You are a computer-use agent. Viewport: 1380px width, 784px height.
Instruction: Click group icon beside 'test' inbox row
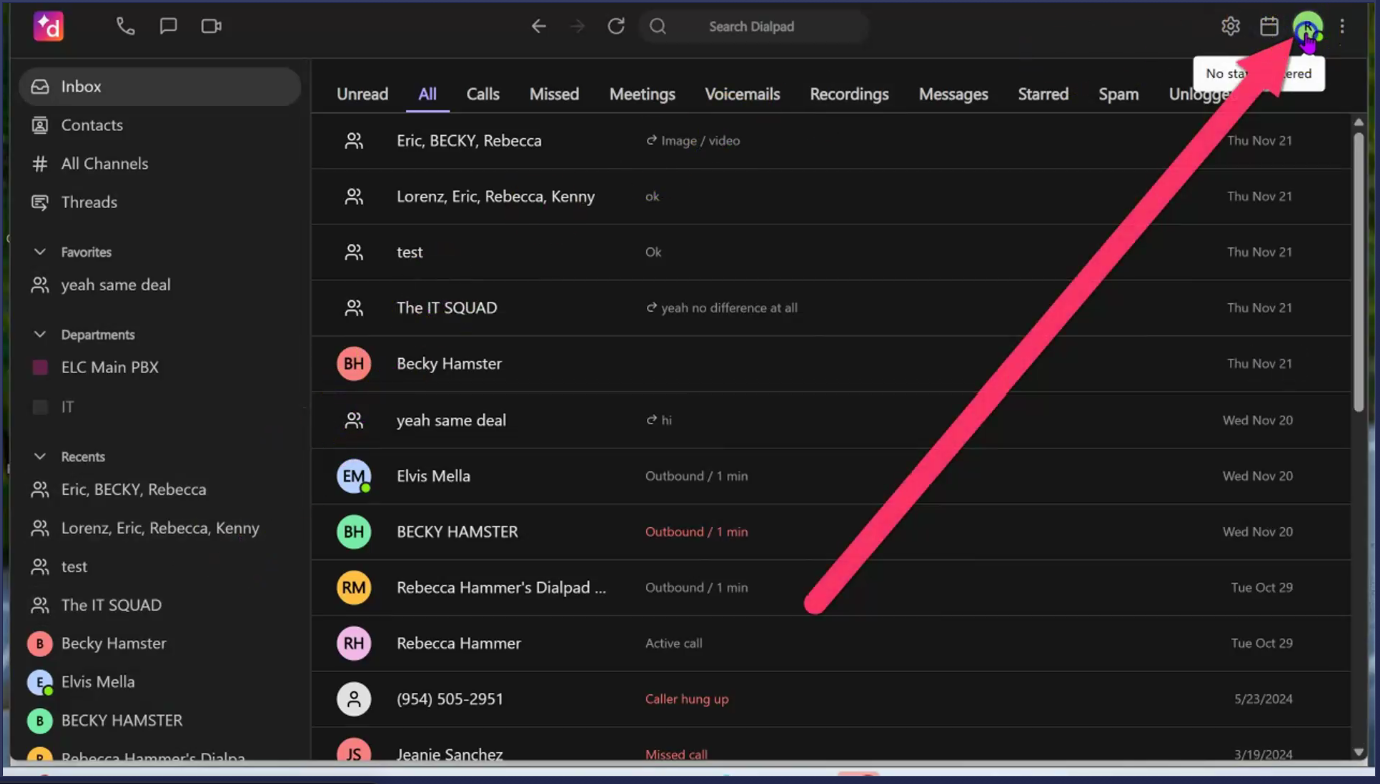(x=354, y=252)
